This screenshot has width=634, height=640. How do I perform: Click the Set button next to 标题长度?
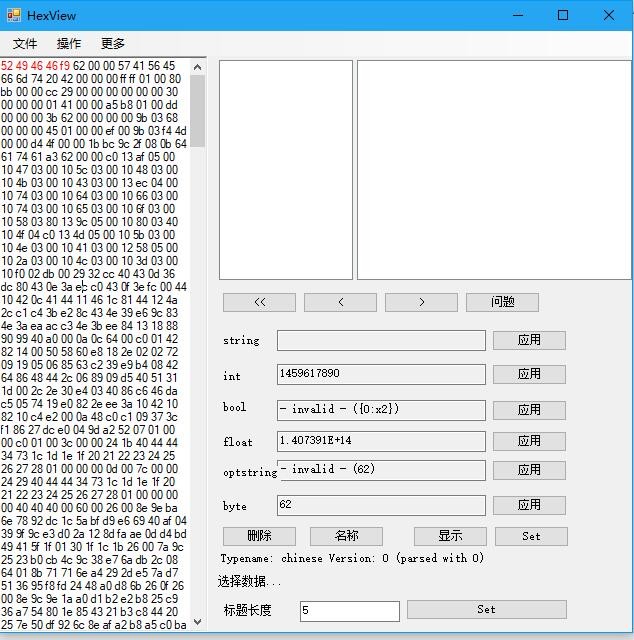(487, 610)
